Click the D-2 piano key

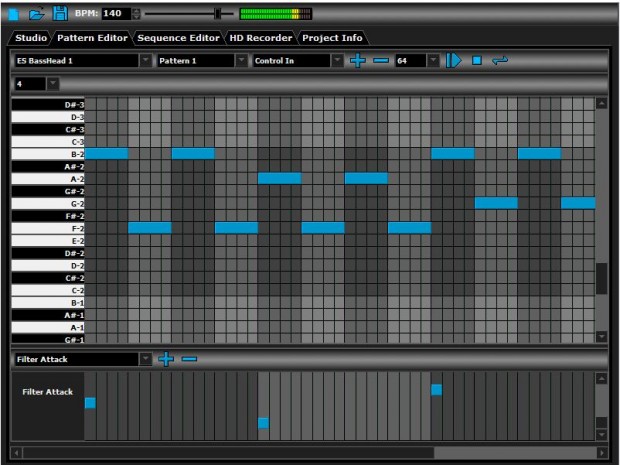point(48,265)
